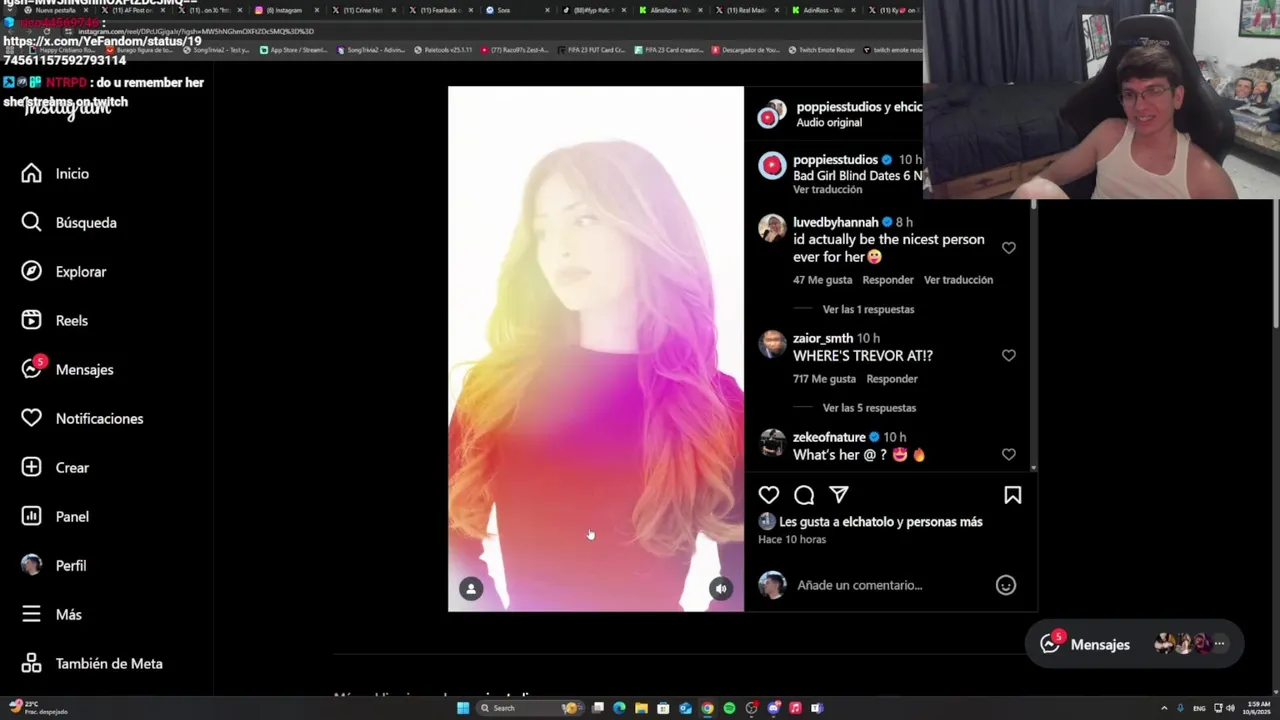Viewport: 1280px width, 720px height.
Task: Open FIFA 23 Card creator bookmark
Action: (669, 50)
